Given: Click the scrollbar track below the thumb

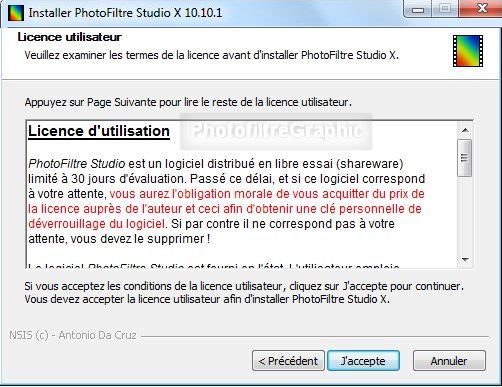Looking at the screenshot, I should click(465, 214).
